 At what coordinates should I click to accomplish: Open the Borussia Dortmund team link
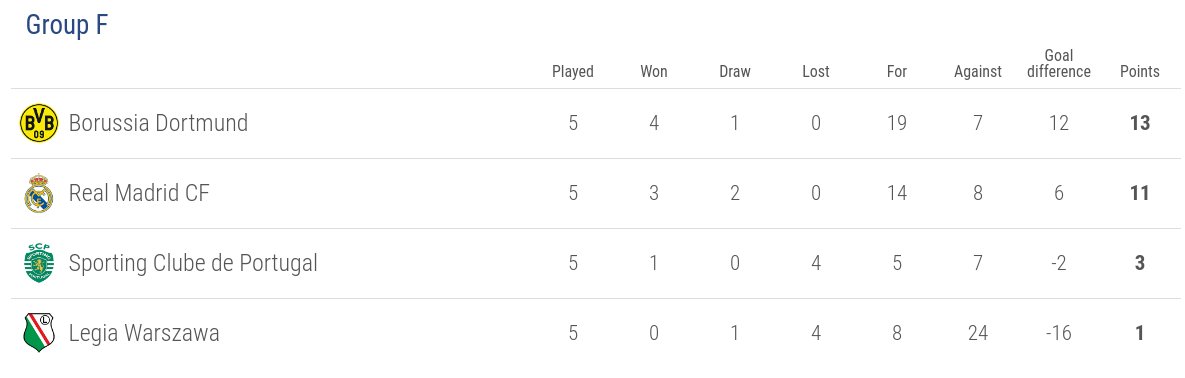[x=158, y=123]
